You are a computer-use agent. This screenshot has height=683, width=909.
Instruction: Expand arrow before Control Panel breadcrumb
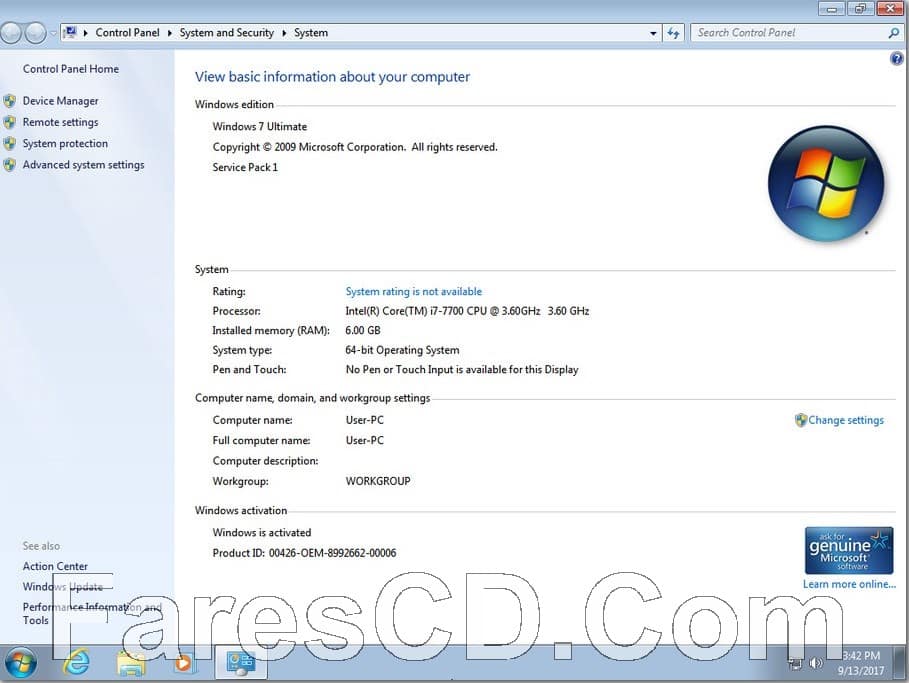tap(85, 33)
